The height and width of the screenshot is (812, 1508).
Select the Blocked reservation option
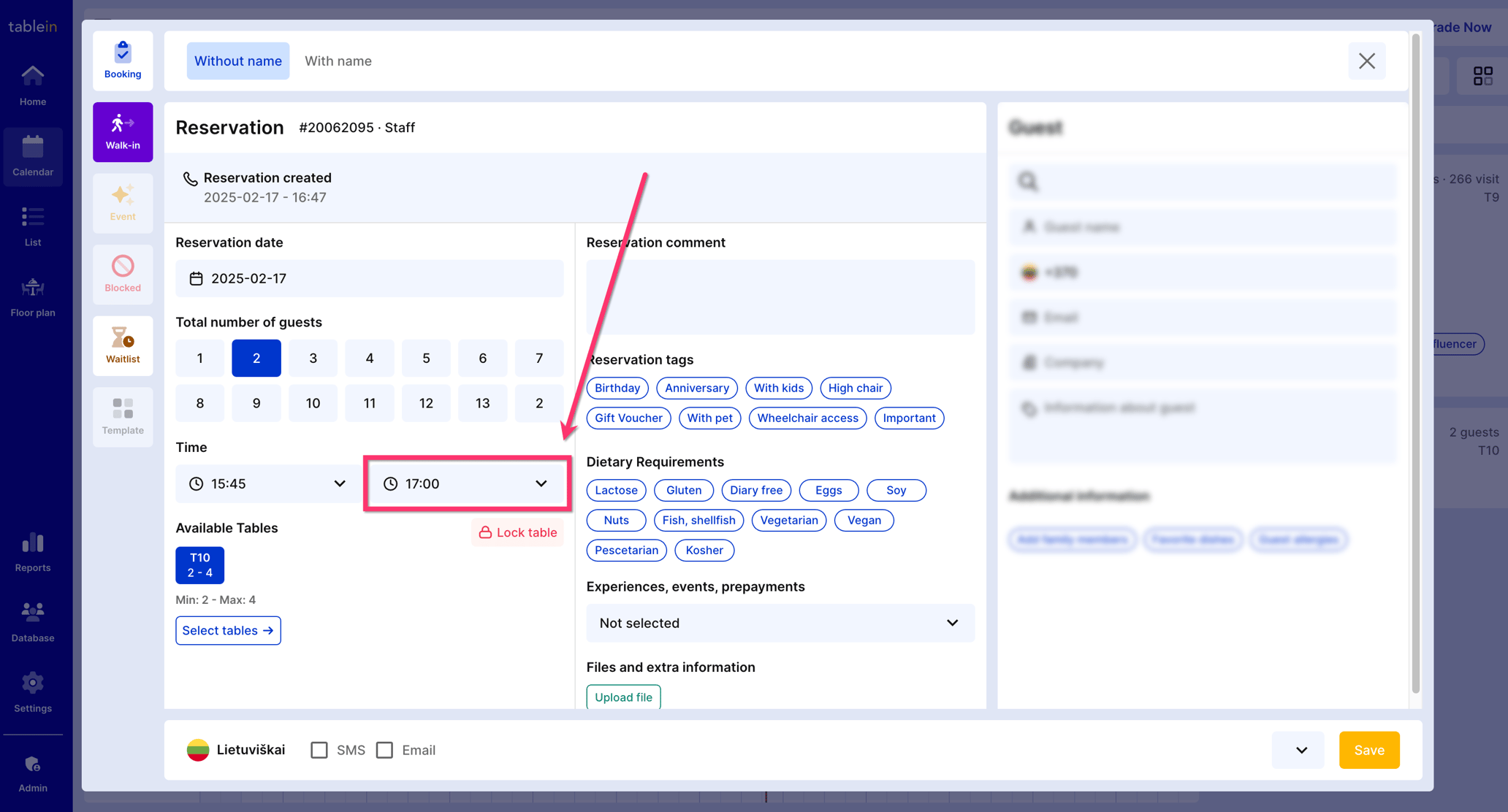click(x=123, y=274)
